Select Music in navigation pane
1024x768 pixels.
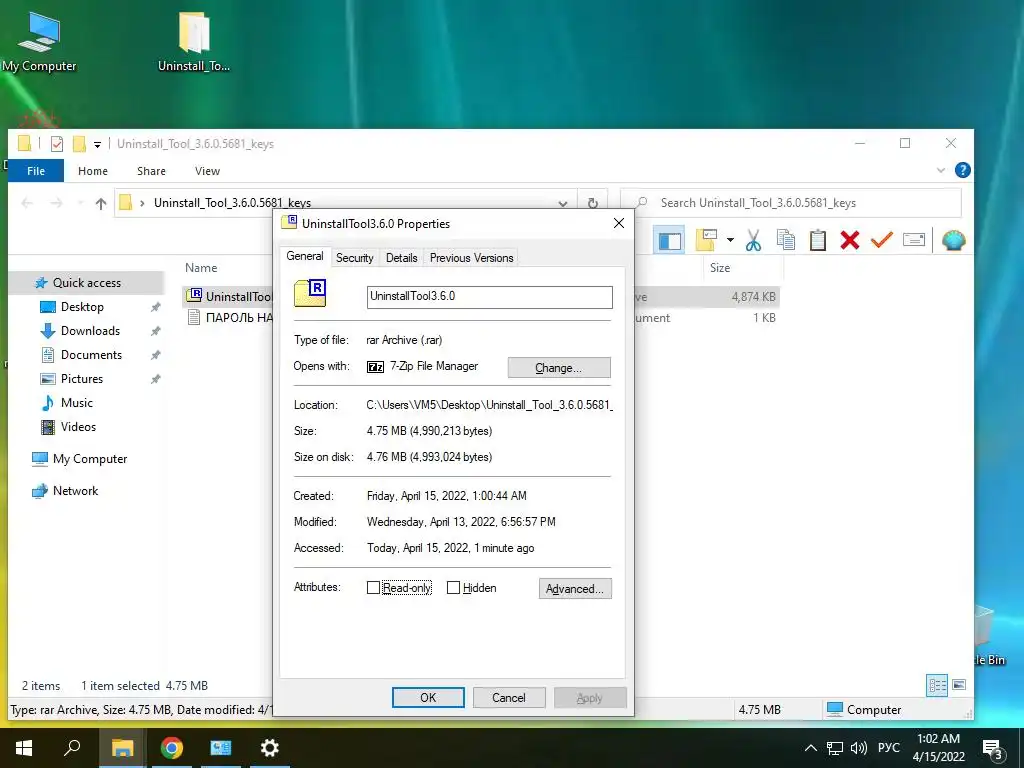coord(76,403)
